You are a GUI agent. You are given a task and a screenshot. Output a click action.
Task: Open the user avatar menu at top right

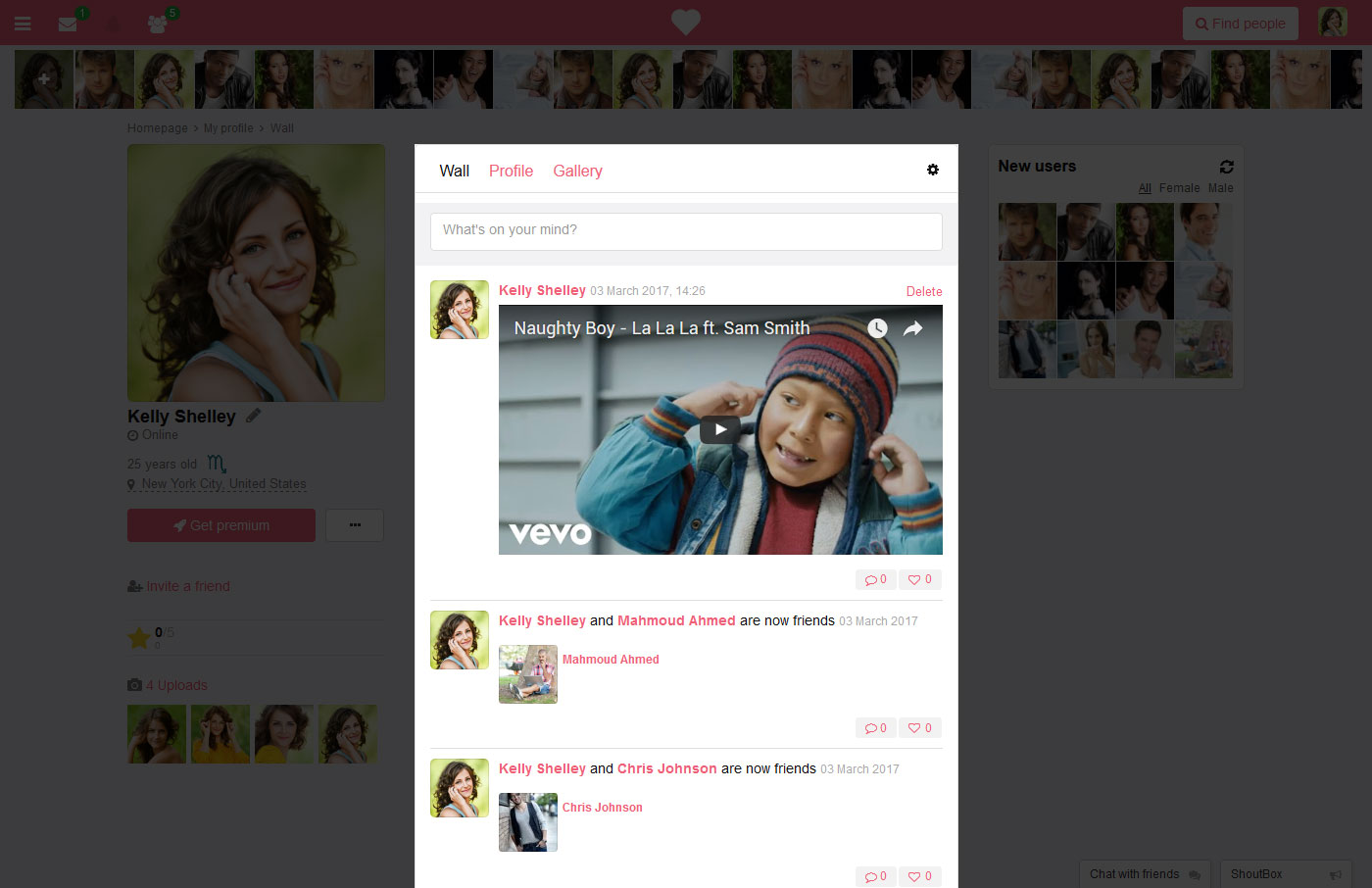point(1333,22)
